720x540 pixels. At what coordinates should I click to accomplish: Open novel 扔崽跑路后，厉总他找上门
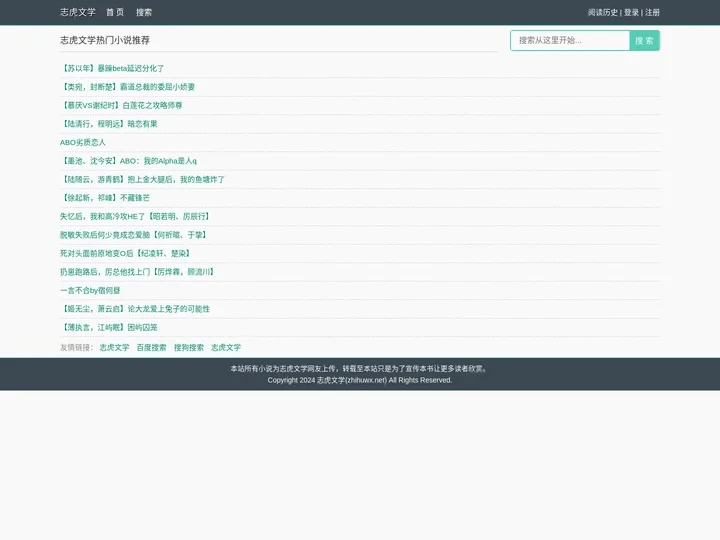[x=137, y=272]
